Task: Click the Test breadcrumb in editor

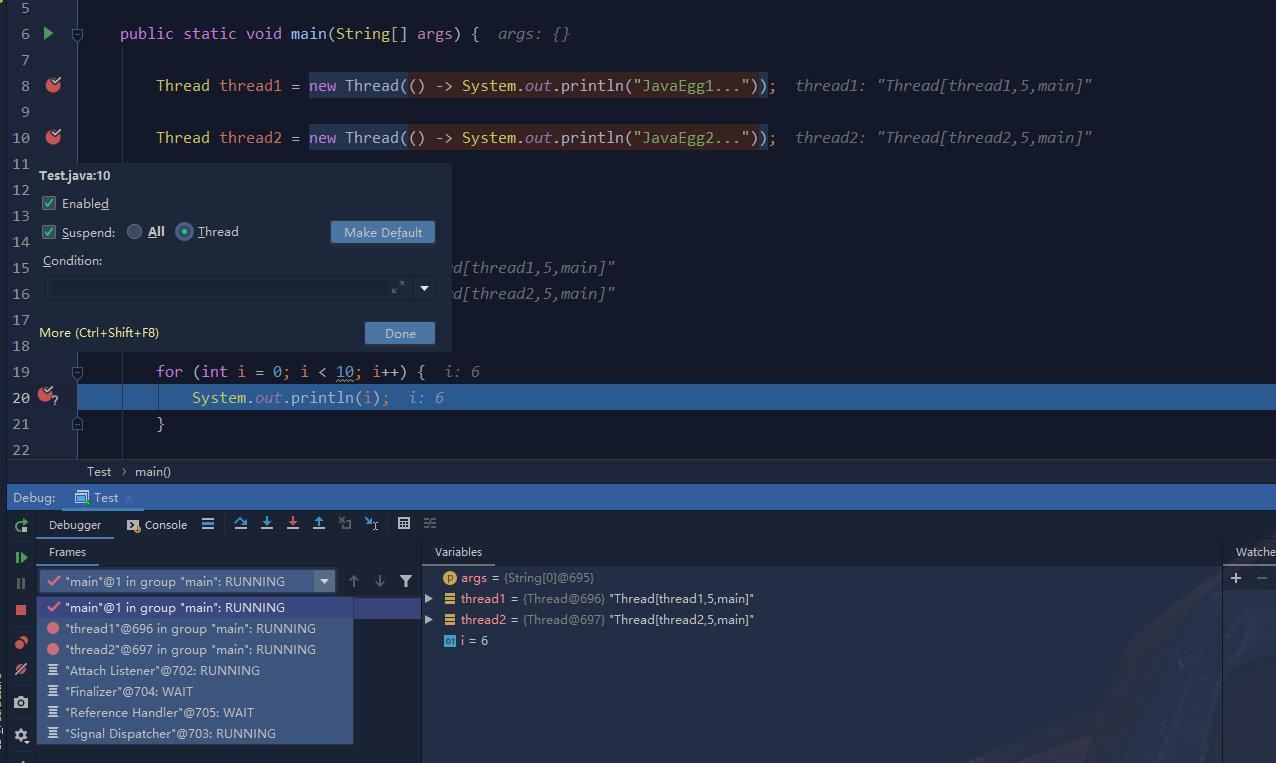Action: pyautogui.click(x=99, y=471)
